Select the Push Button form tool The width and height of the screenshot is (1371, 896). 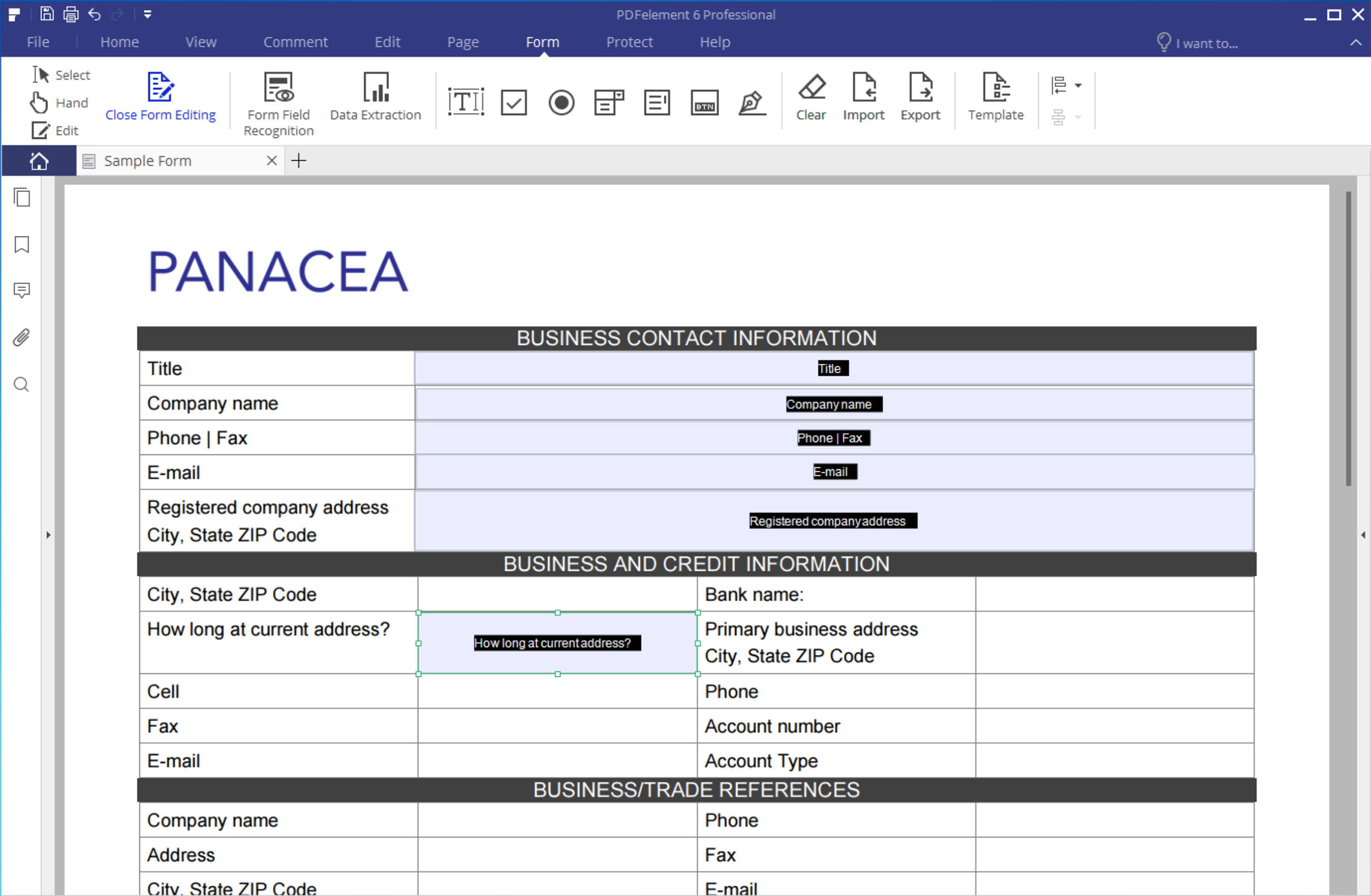pos(704,103)
